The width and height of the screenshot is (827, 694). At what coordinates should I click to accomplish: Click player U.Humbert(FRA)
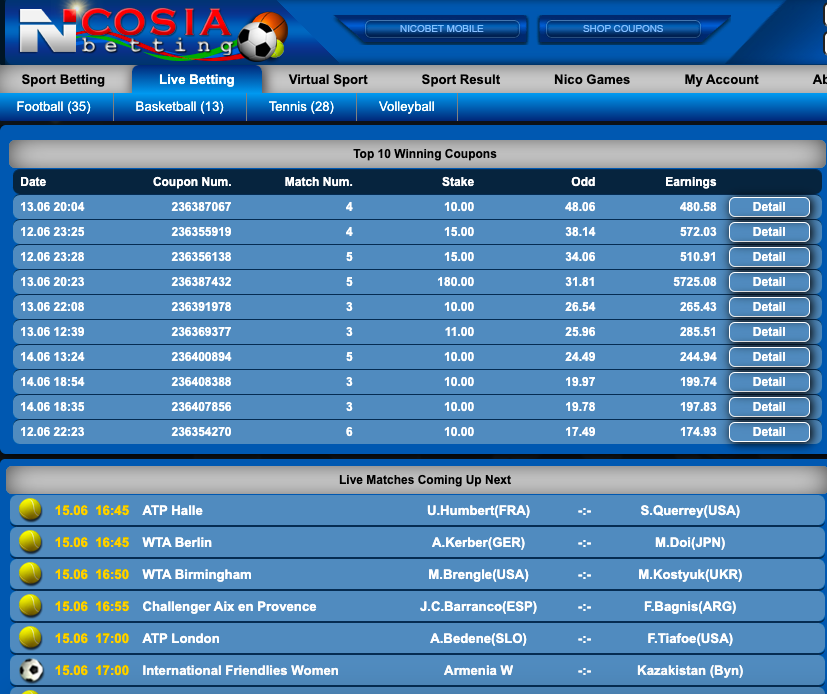(478, 510)
